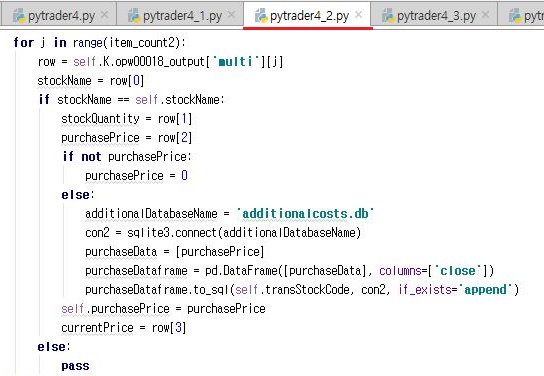Click 'to_sql' method call
544x376 pixels.
point(211,290)
